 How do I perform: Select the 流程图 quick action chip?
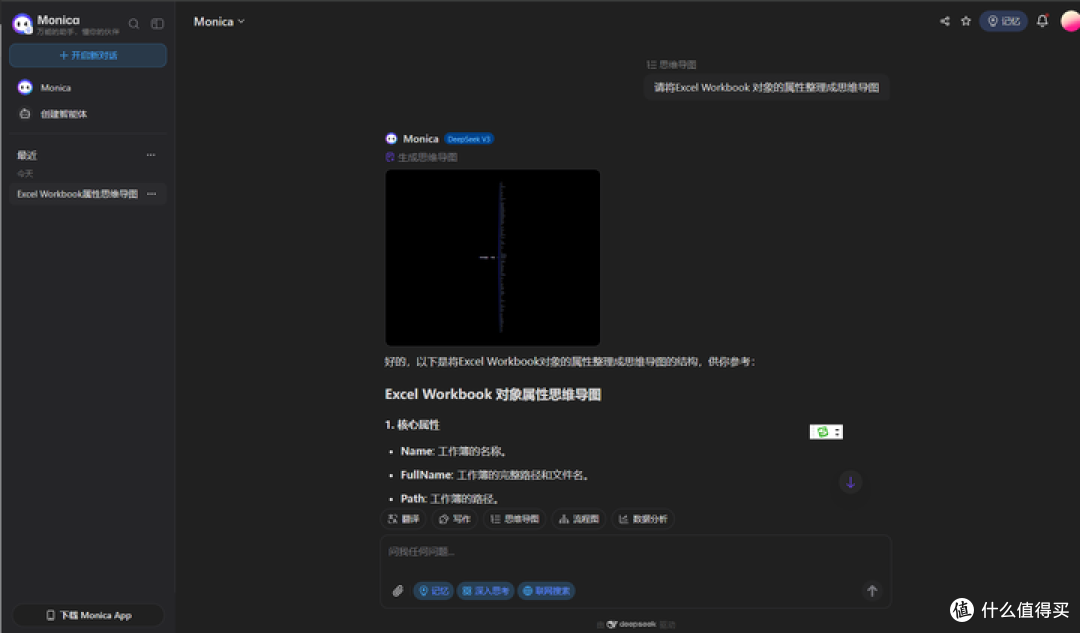[x=579, y=519]
